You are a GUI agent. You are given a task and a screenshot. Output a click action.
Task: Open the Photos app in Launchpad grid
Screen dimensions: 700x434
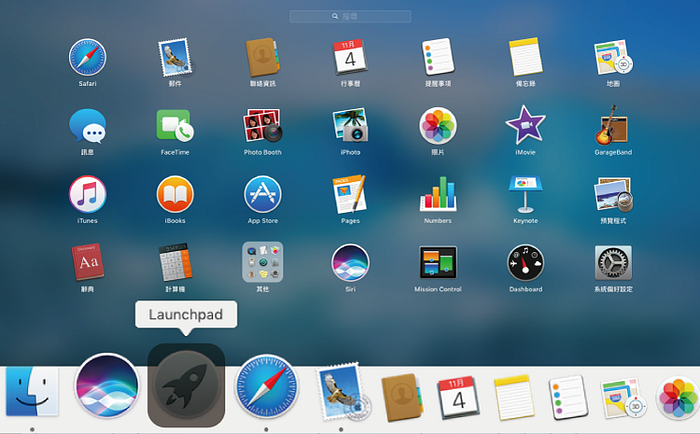(x=438, y=125)
